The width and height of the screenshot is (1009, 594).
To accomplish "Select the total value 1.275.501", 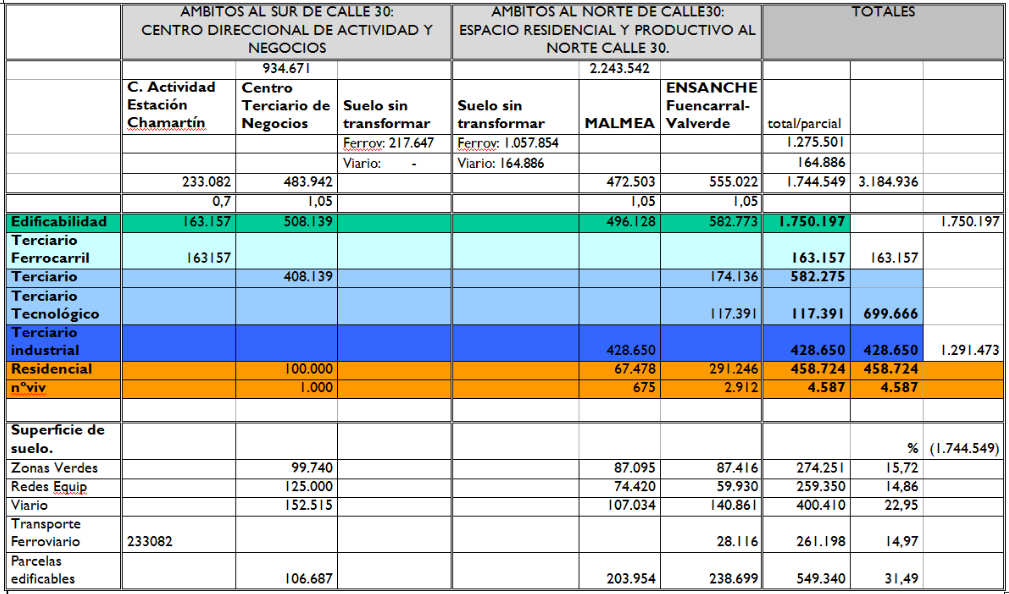I will point(816,142).
